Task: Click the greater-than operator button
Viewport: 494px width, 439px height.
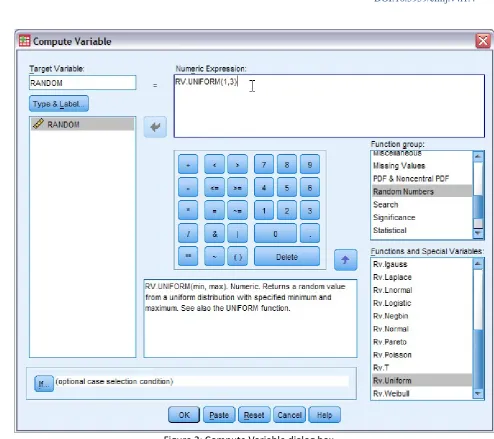Action: click(x=237, y=164)
